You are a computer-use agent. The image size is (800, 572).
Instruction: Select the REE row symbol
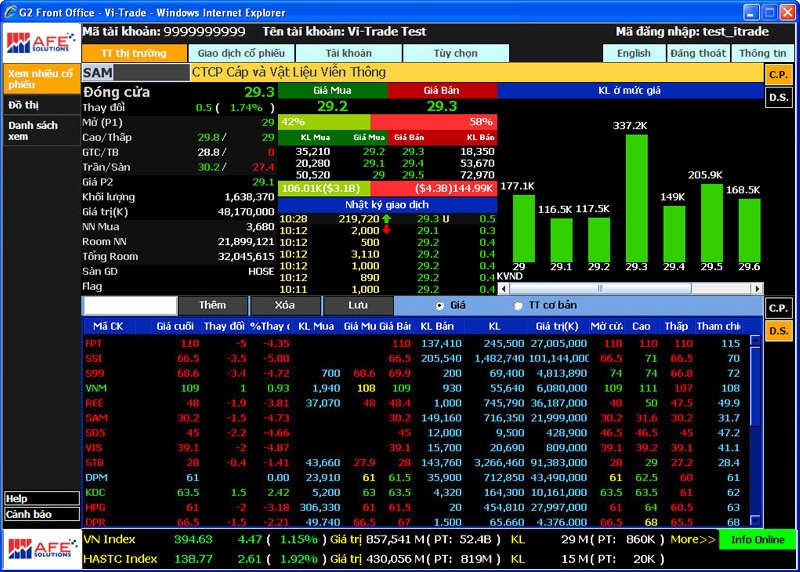tap(94, 403)
